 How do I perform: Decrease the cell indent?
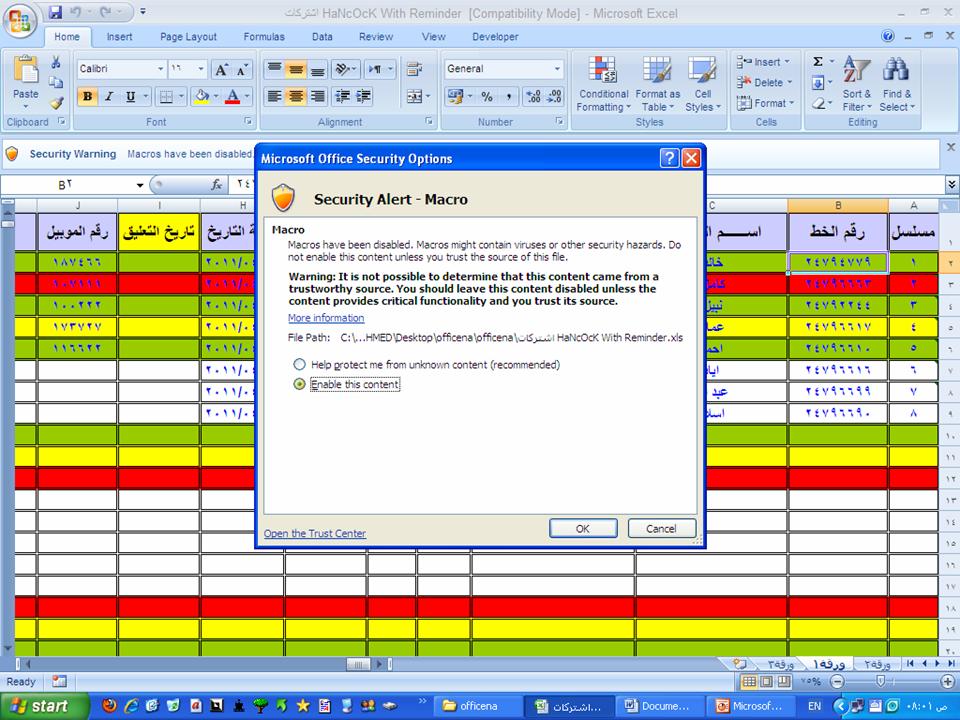pyautogui.click(x=343, y=97)
